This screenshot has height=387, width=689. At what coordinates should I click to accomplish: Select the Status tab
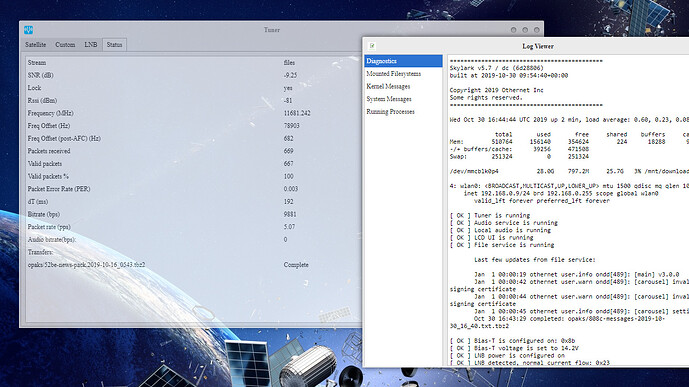(114, 45)
